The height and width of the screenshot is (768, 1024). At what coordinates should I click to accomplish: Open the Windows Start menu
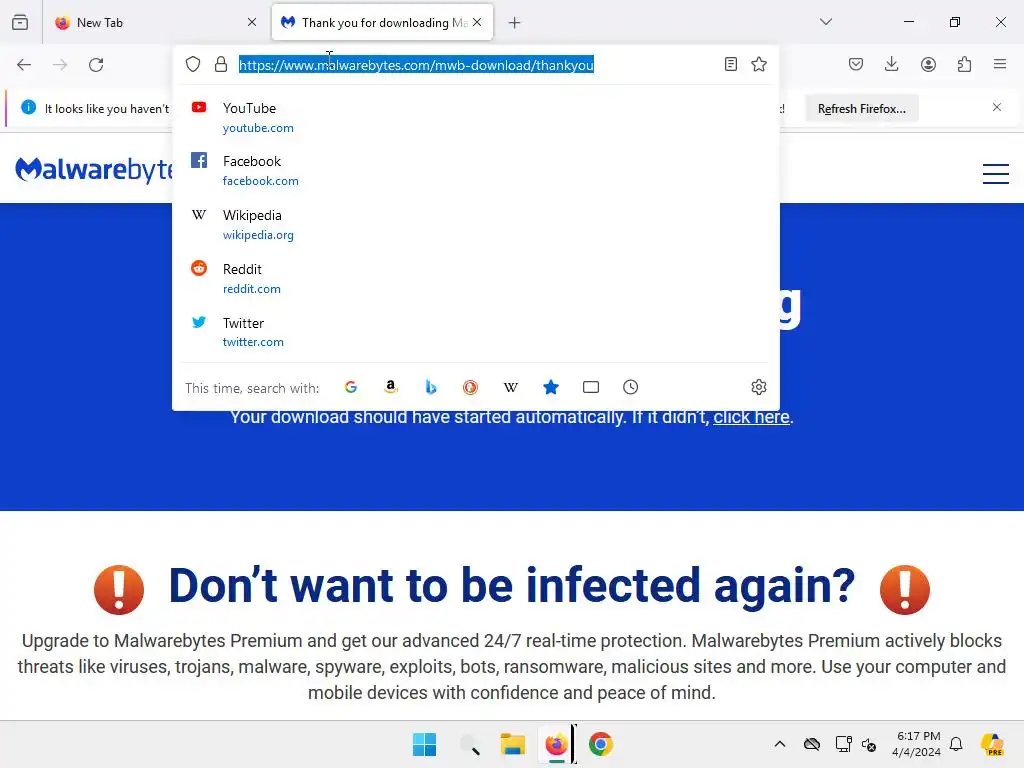(424, 744)
